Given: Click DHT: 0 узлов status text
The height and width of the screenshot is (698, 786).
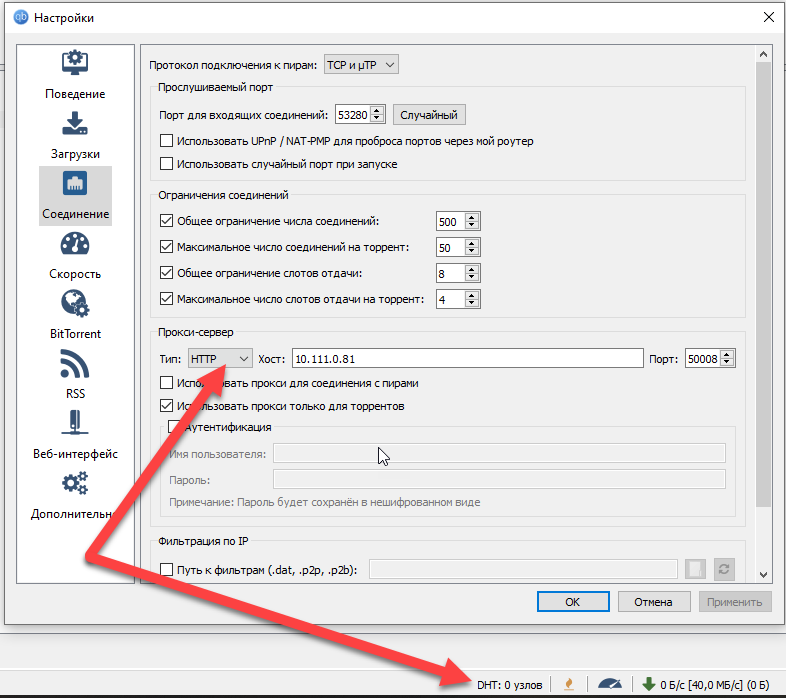Looking at the screenshot, I should click(509, 685).
